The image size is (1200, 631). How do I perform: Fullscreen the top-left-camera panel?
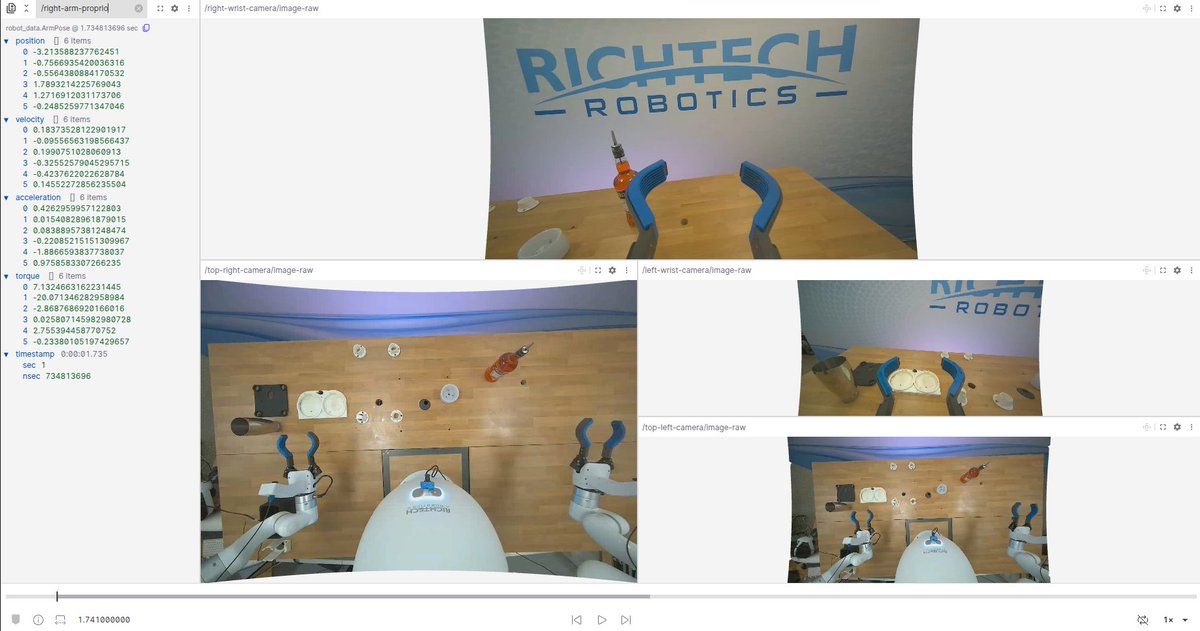click(1161, 427)
